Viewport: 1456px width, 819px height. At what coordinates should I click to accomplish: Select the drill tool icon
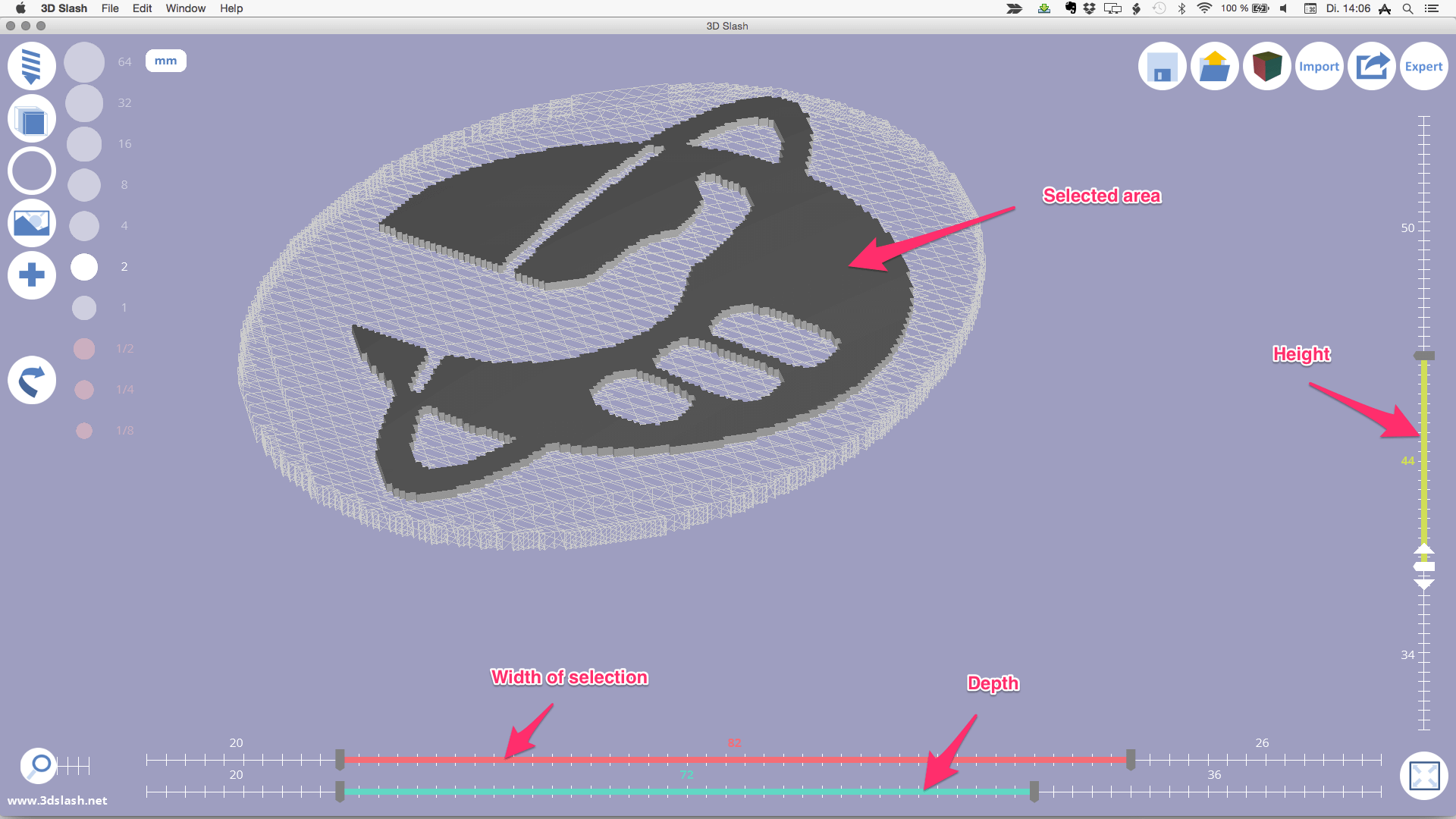(x=32, y=66)
